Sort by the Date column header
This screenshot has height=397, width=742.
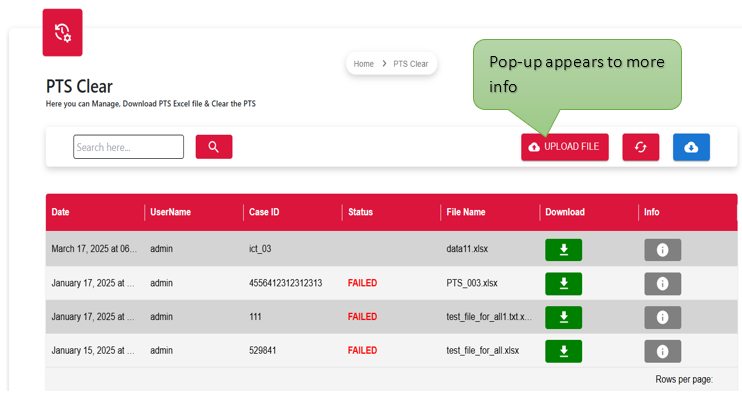click(x=60, y=212)
